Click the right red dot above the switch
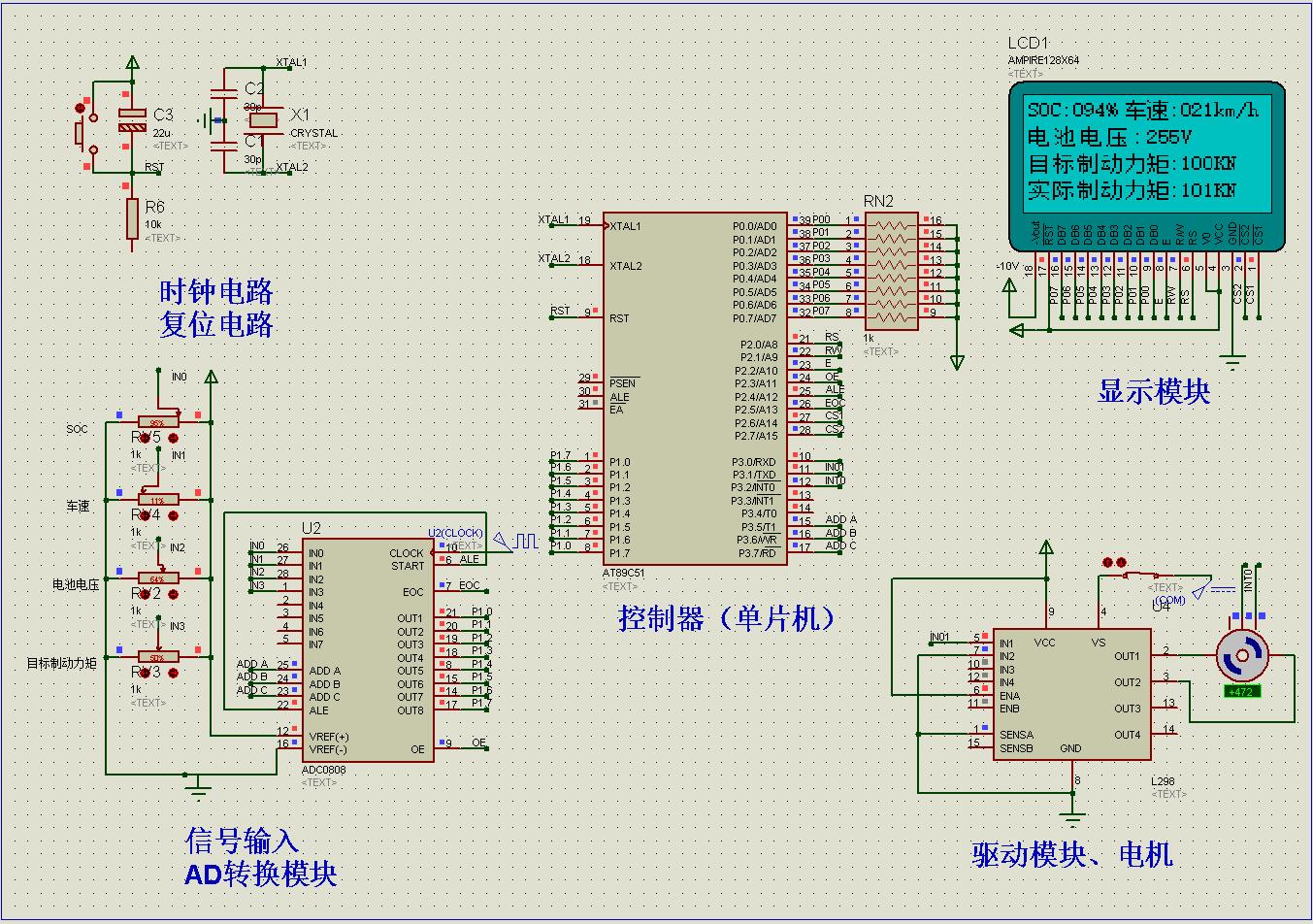The height and width of the screenshot is (924, 1313). pos(1122,562)
